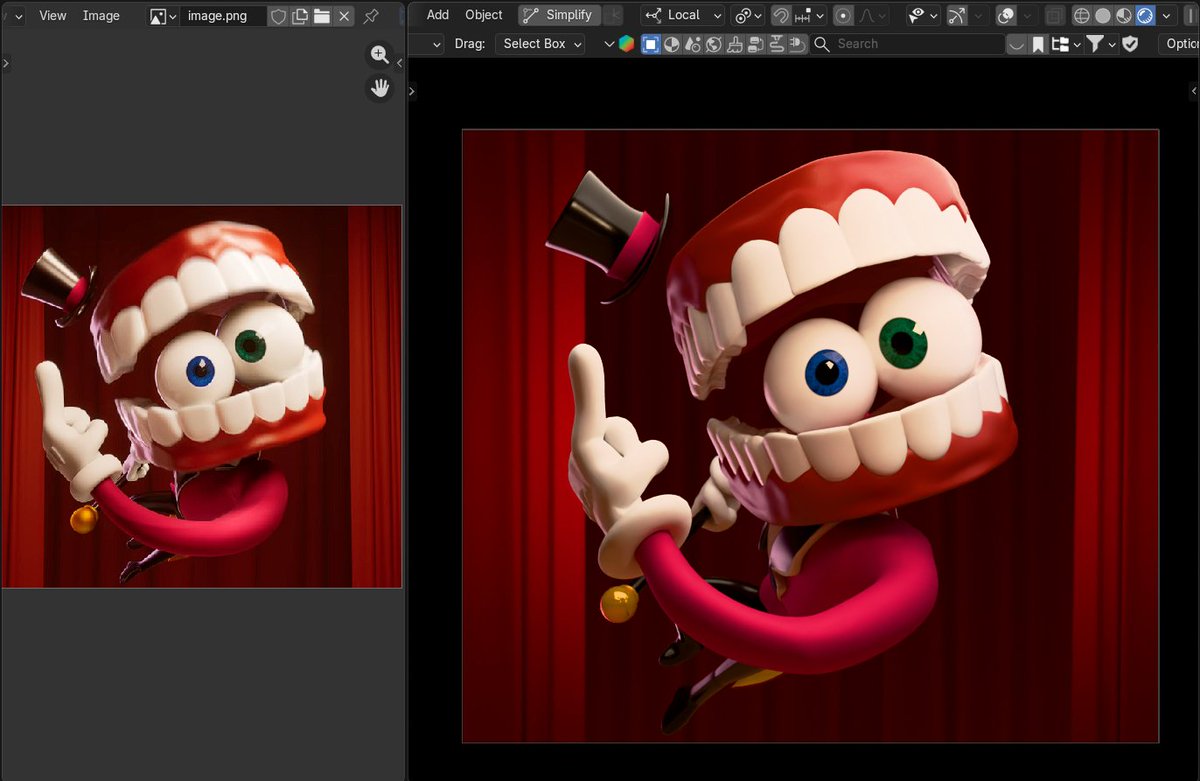The height and width of the screenshot is (781, 1200).
Task: Toggle snapping magnet icon
Action: point(781,15)
